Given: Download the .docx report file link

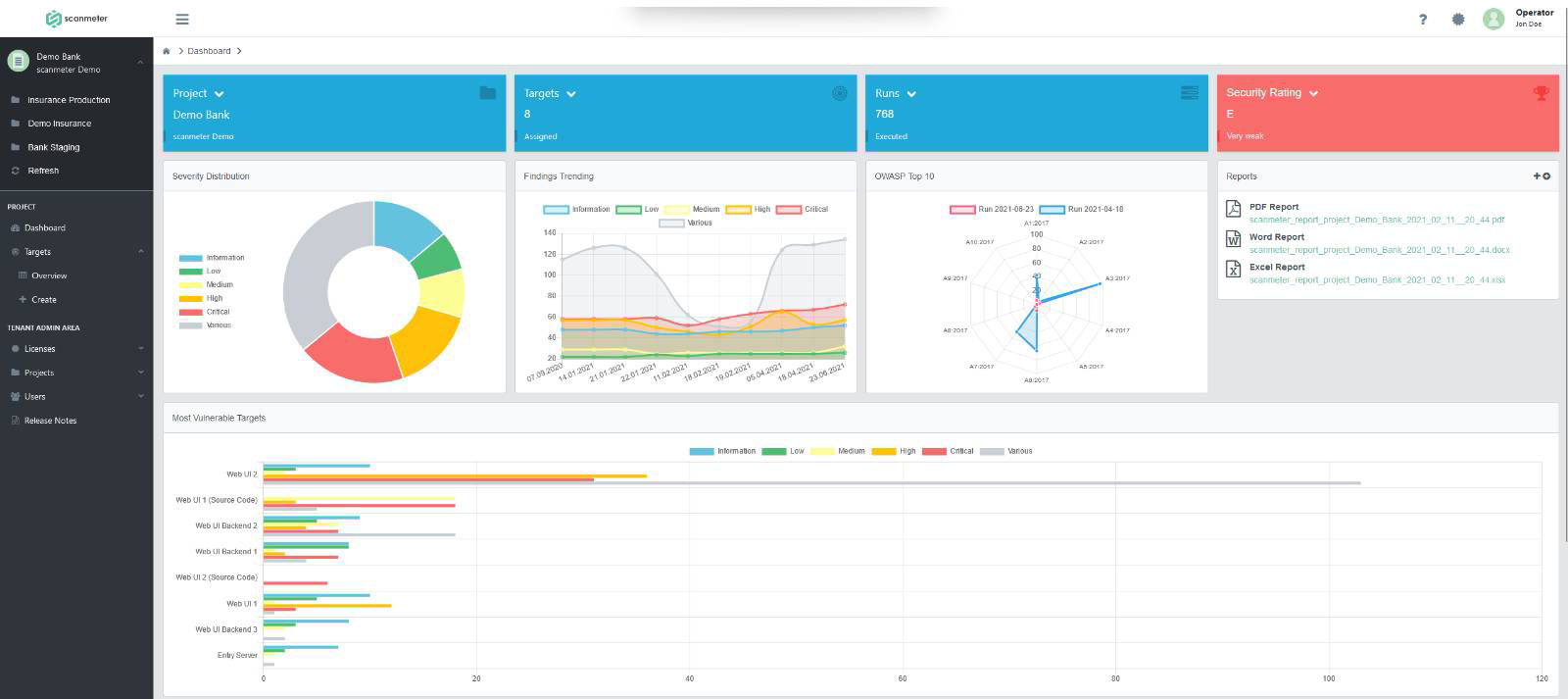Looking at the screenshot, I should [1379, 250].
